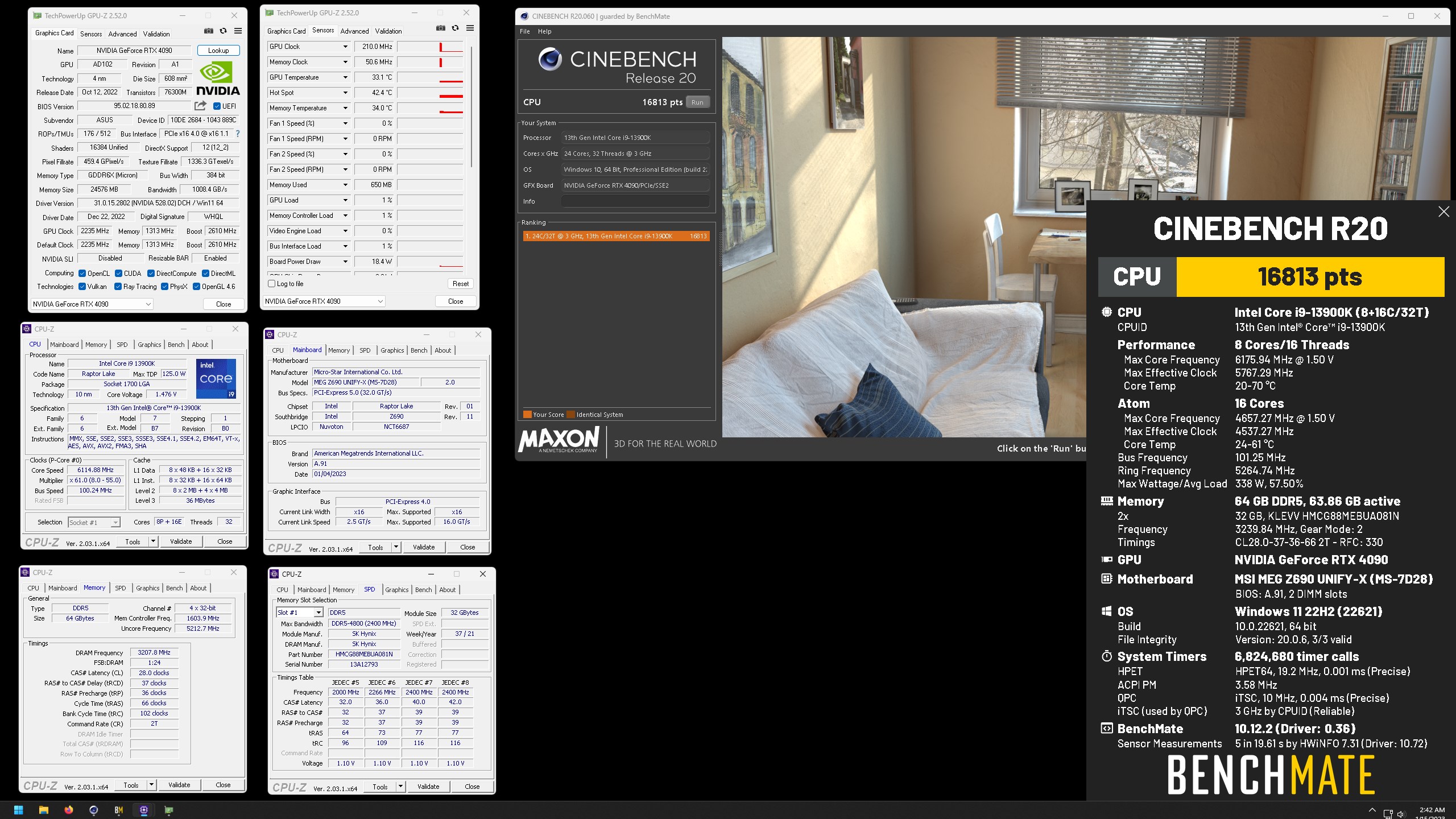The height and width of the screenshot is (819, 1456).
Task: Click the Lookup button in GPU-Z
Action: [x=218, y=51]
